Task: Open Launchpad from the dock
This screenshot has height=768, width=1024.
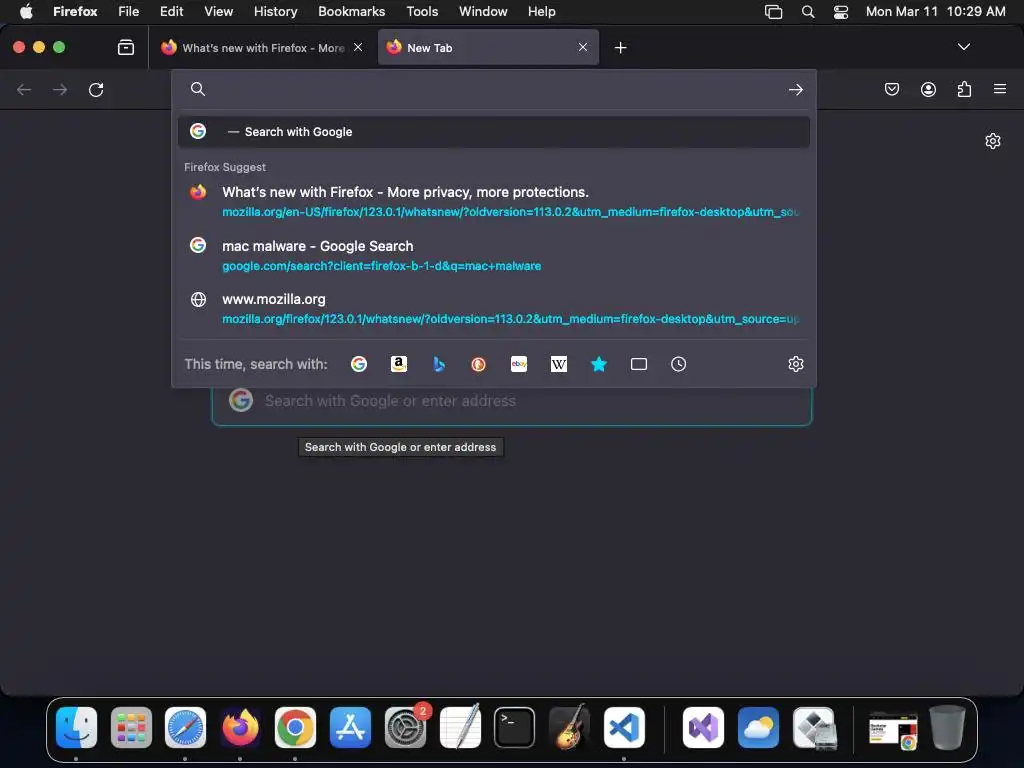Action: [x=131, y=728]
